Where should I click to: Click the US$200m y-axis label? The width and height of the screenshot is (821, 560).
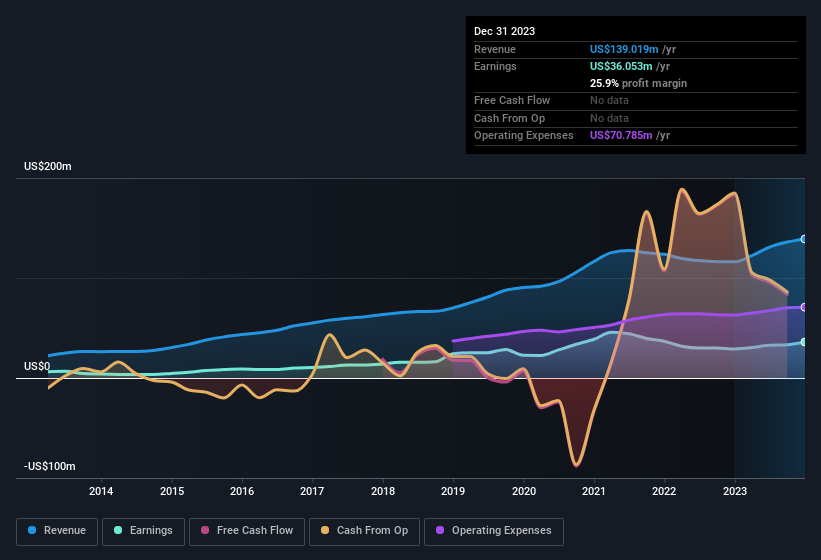coord(48,166)
